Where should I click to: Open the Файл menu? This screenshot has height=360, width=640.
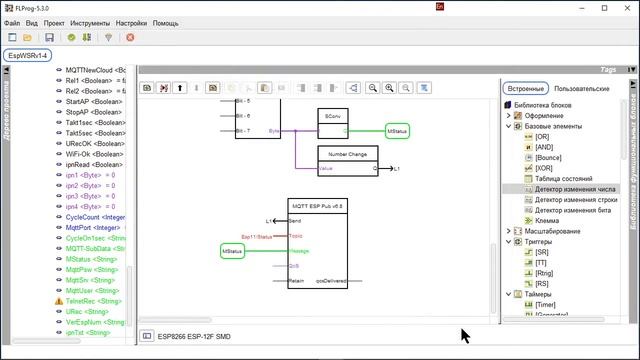[x=12, y=23]
